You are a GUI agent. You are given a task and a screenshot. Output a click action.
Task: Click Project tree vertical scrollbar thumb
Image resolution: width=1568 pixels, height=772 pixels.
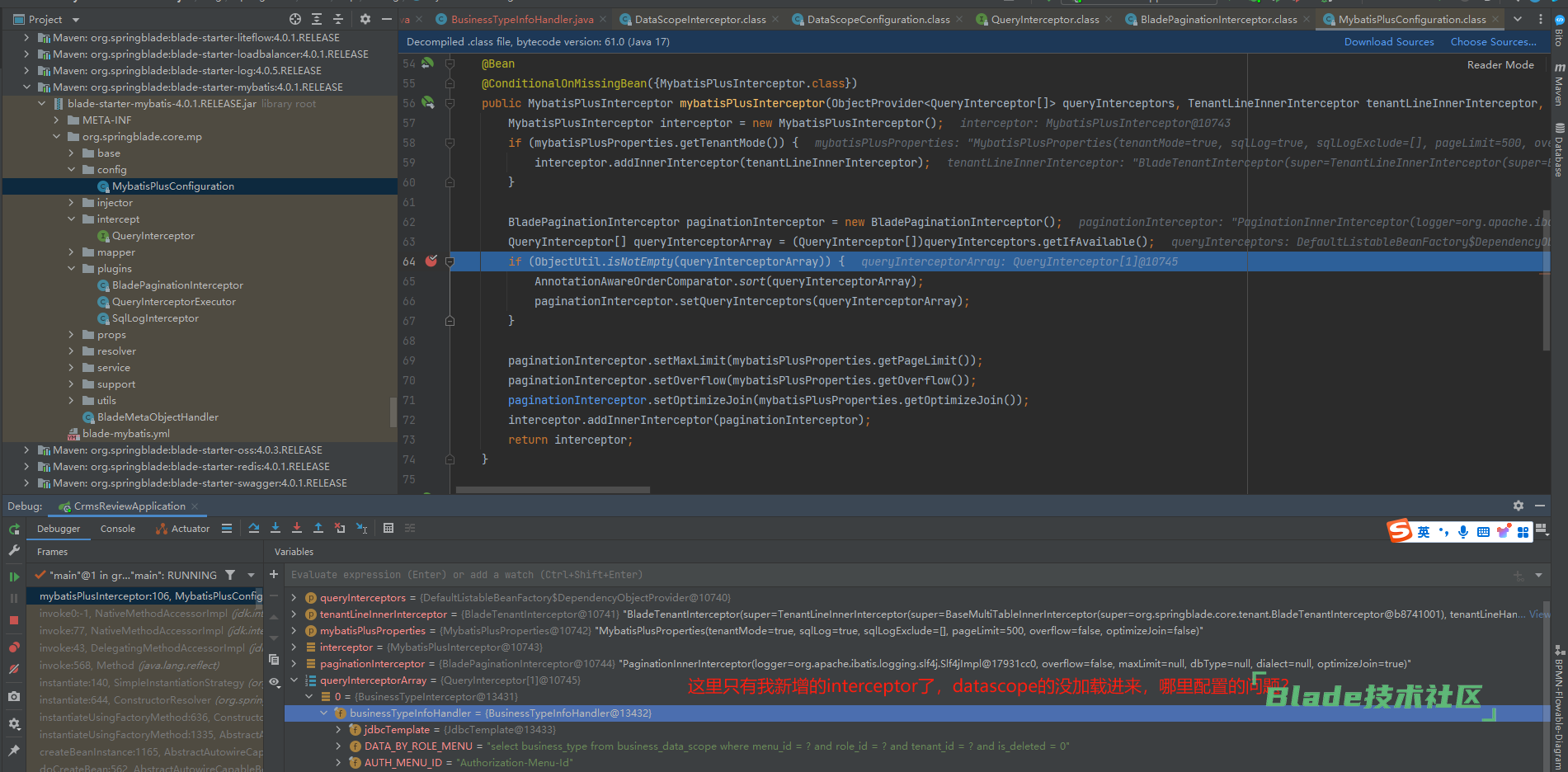[393, 412]
